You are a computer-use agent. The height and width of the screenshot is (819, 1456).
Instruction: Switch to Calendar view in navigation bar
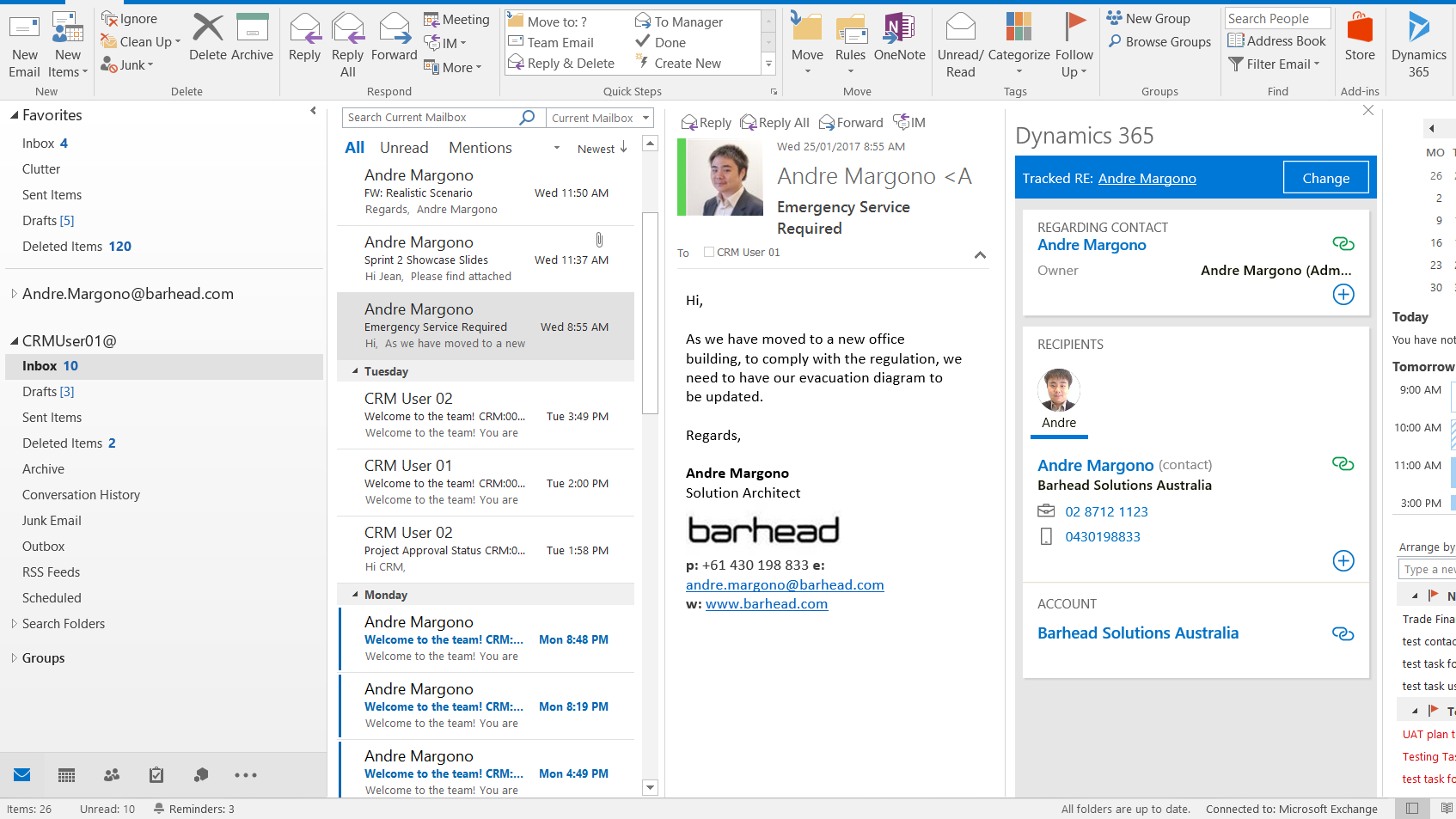coord(67,775)
